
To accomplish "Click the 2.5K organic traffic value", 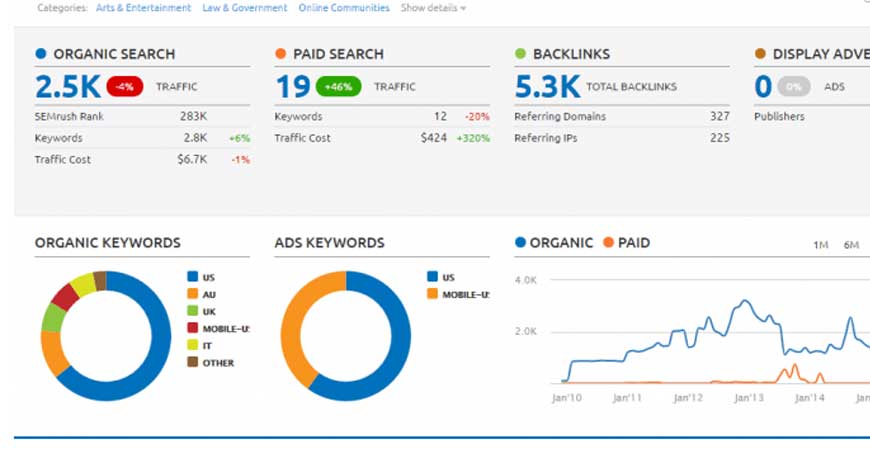I will pos(68,87).
